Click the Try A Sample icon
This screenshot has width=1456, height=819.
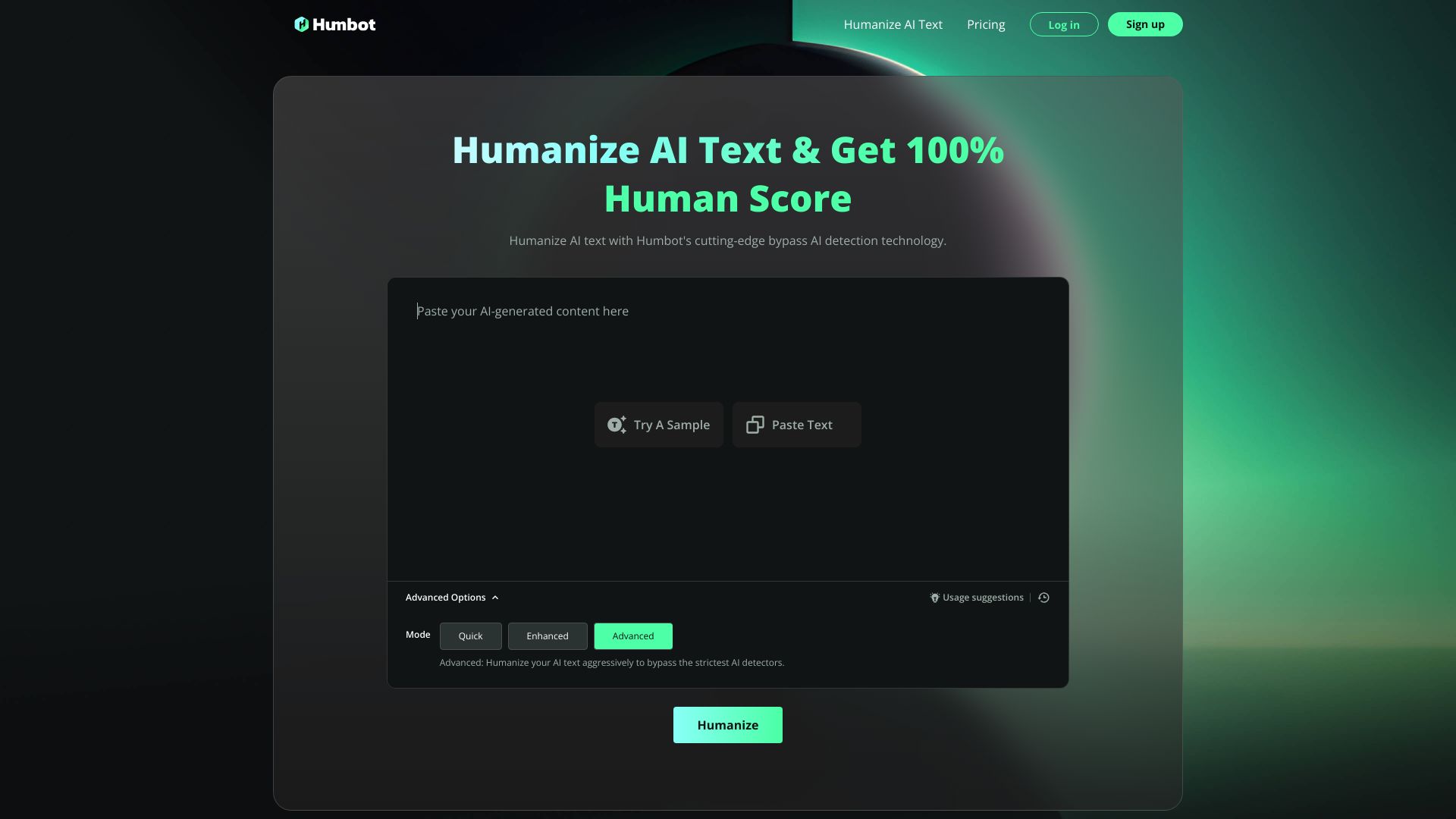click(617, 424)
